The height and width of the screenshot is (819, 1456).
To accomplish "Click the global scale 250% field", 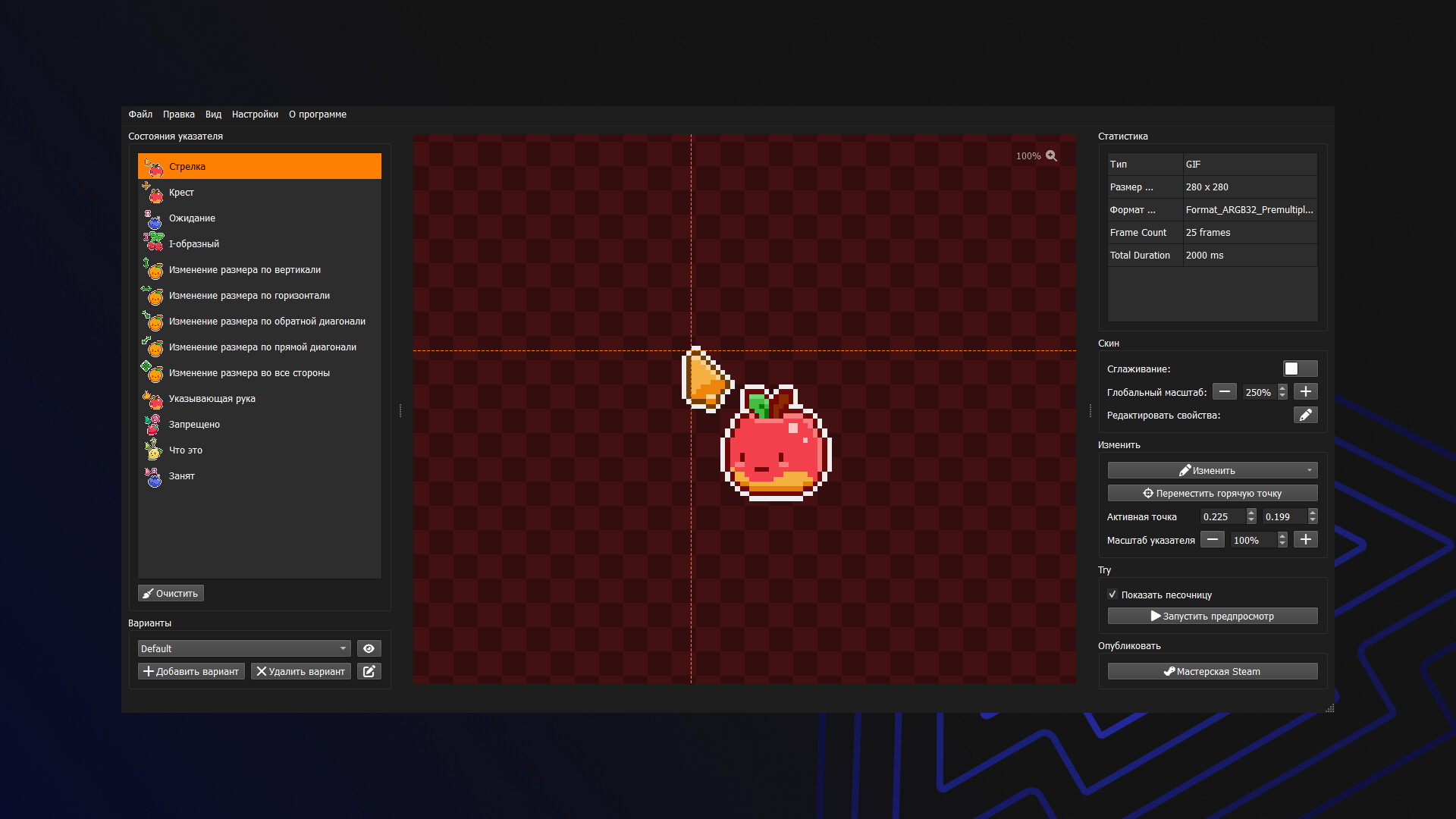I will [x=1260, y=392].
